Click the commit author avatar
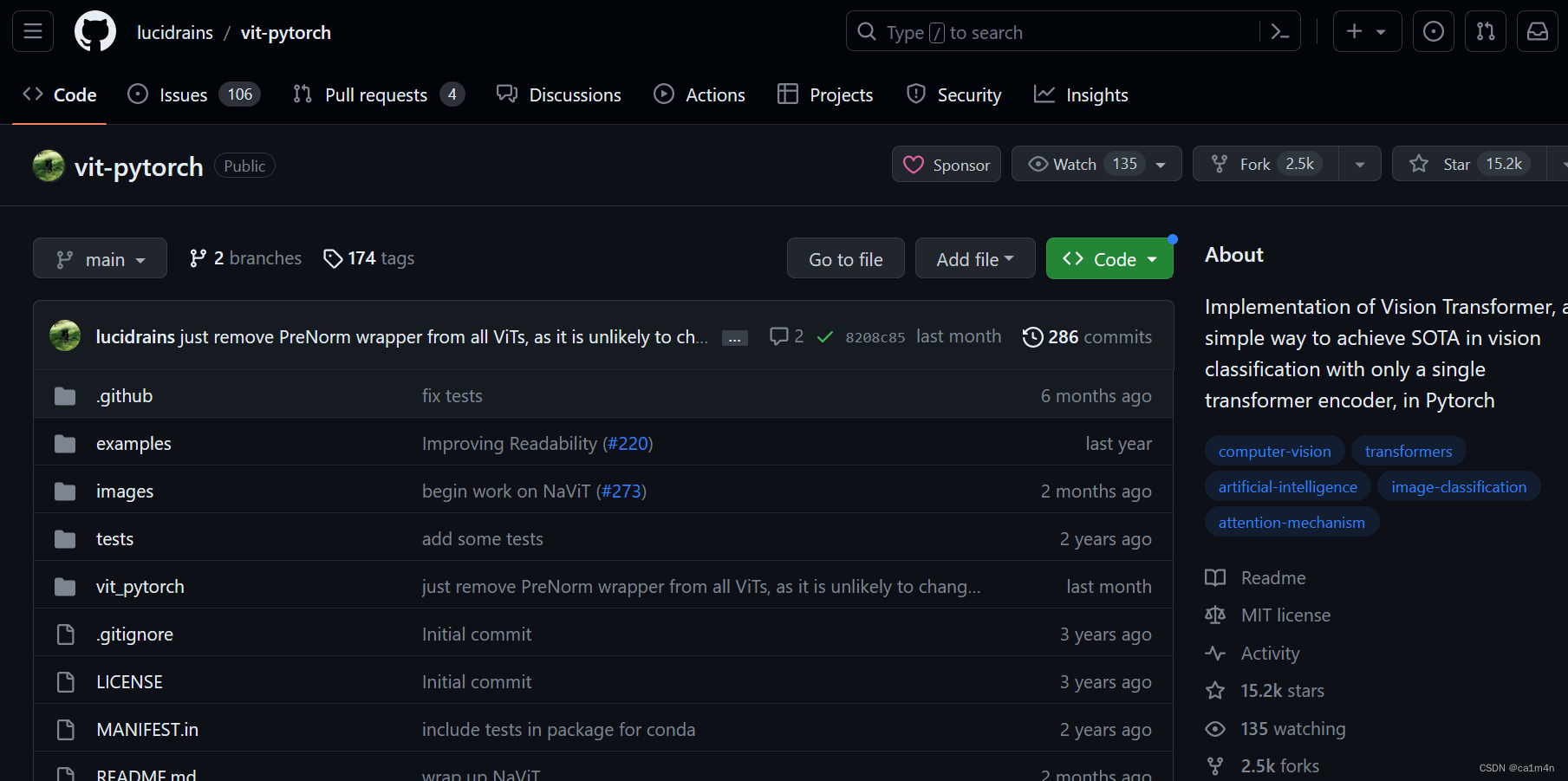 65,336
